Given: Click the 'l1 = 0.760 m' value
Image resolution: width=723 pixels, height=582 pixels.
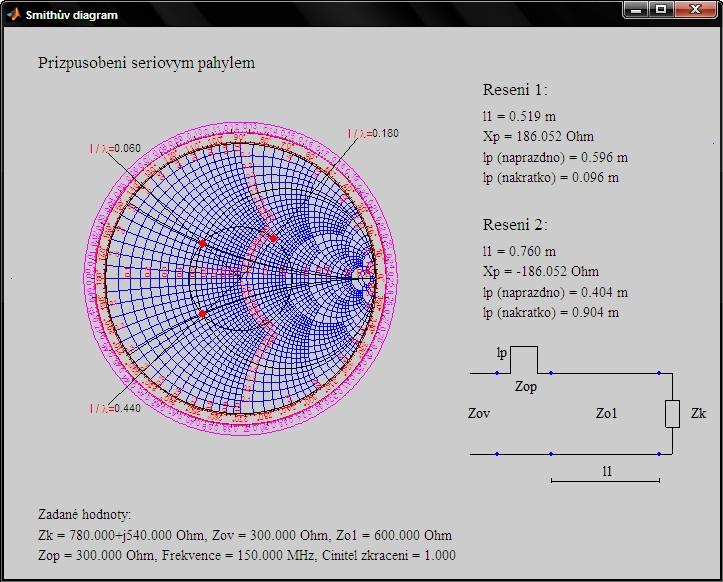Looking at the screenshot, I should [519, 251].
